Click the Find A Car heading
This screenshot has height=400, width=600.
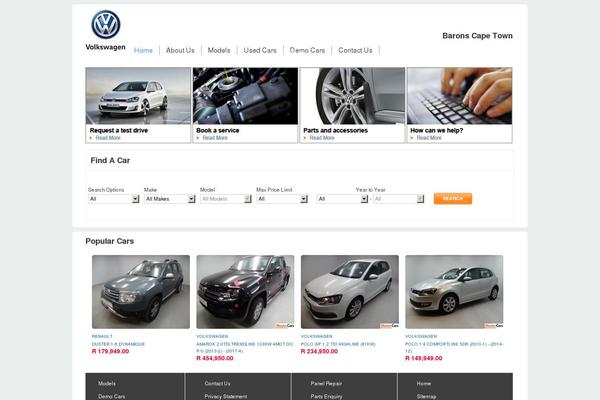pos(110,161)
